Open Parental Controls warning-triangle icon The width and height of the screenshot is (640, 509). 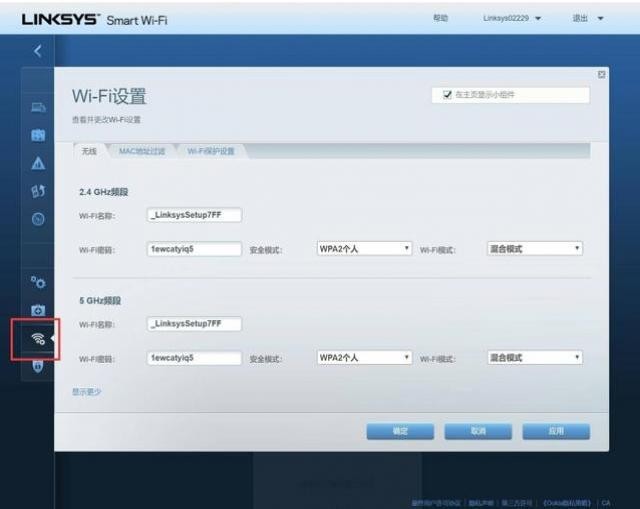point(38,163)
